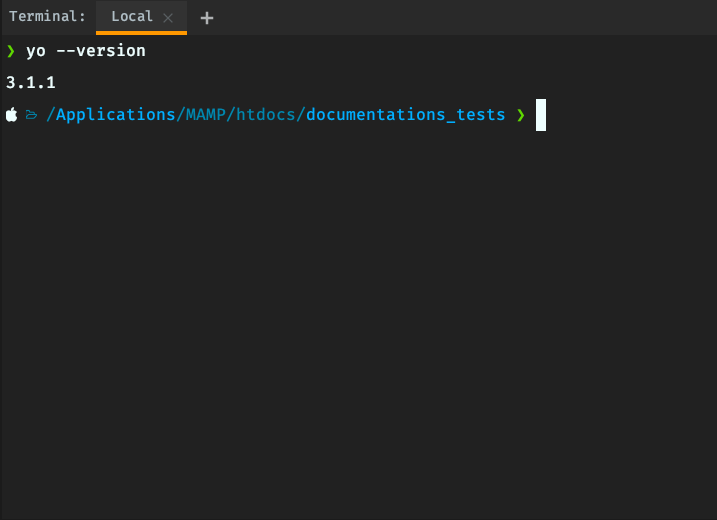Click the 3.1.1 version output
Image resolution: width=717 pixels, height=520 pixels.
click(31, 83)
